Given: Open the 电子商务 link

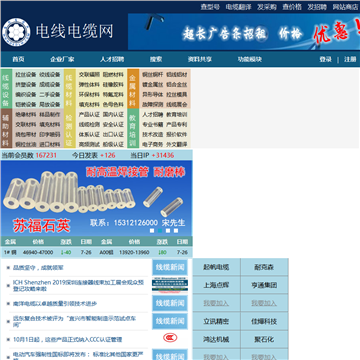Looking at the screenshot, I should (x=153, y=144).
